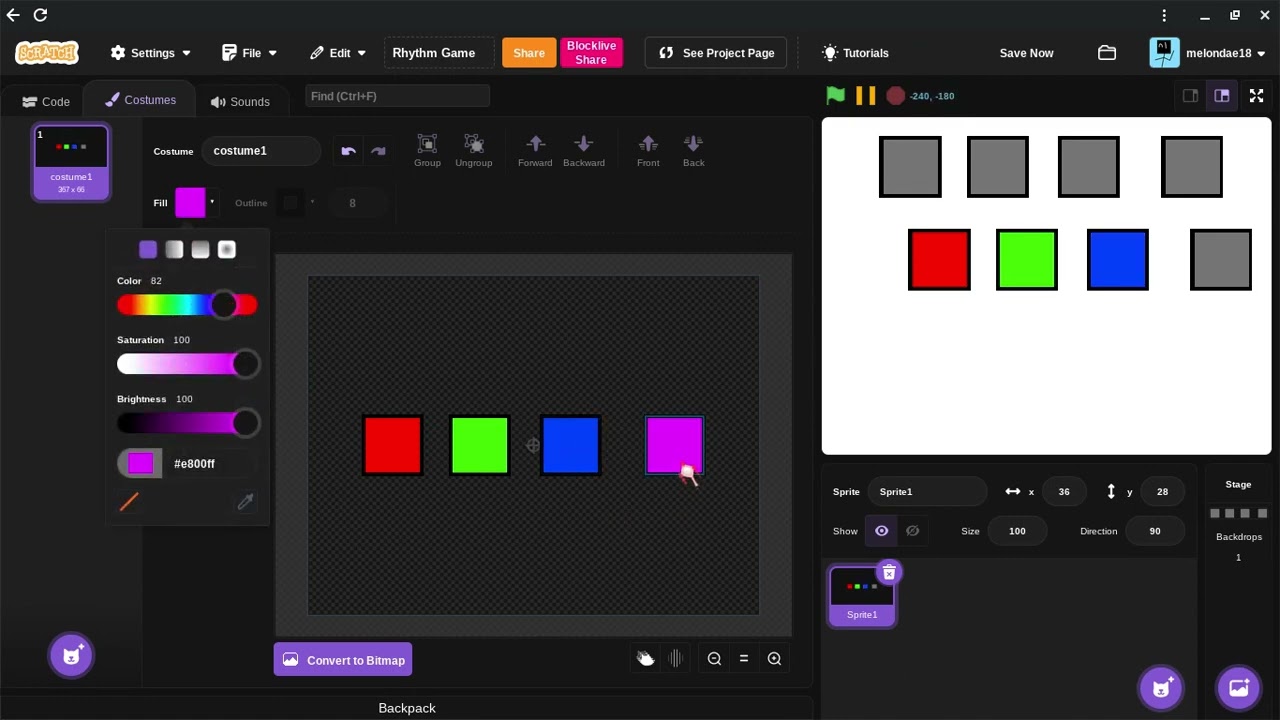Move selection Forward one layer

point(535,151)
